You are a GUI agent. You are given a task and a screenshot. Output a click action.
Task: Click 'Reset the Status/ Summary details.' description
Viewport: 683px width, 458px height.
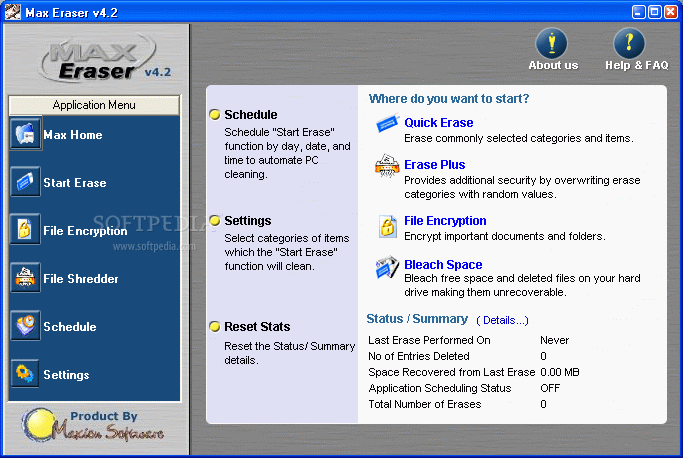tap(290, 353)
